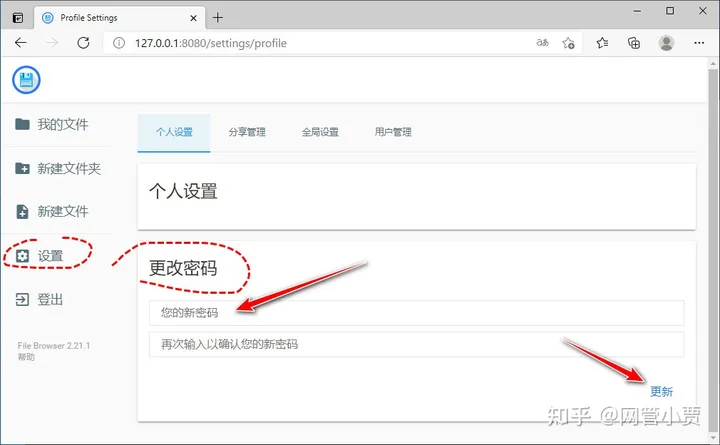Click the 新建文件 document-plus icon
Image resolution: width=720 pixels, height=445 pixels.
tap(22, 212)
